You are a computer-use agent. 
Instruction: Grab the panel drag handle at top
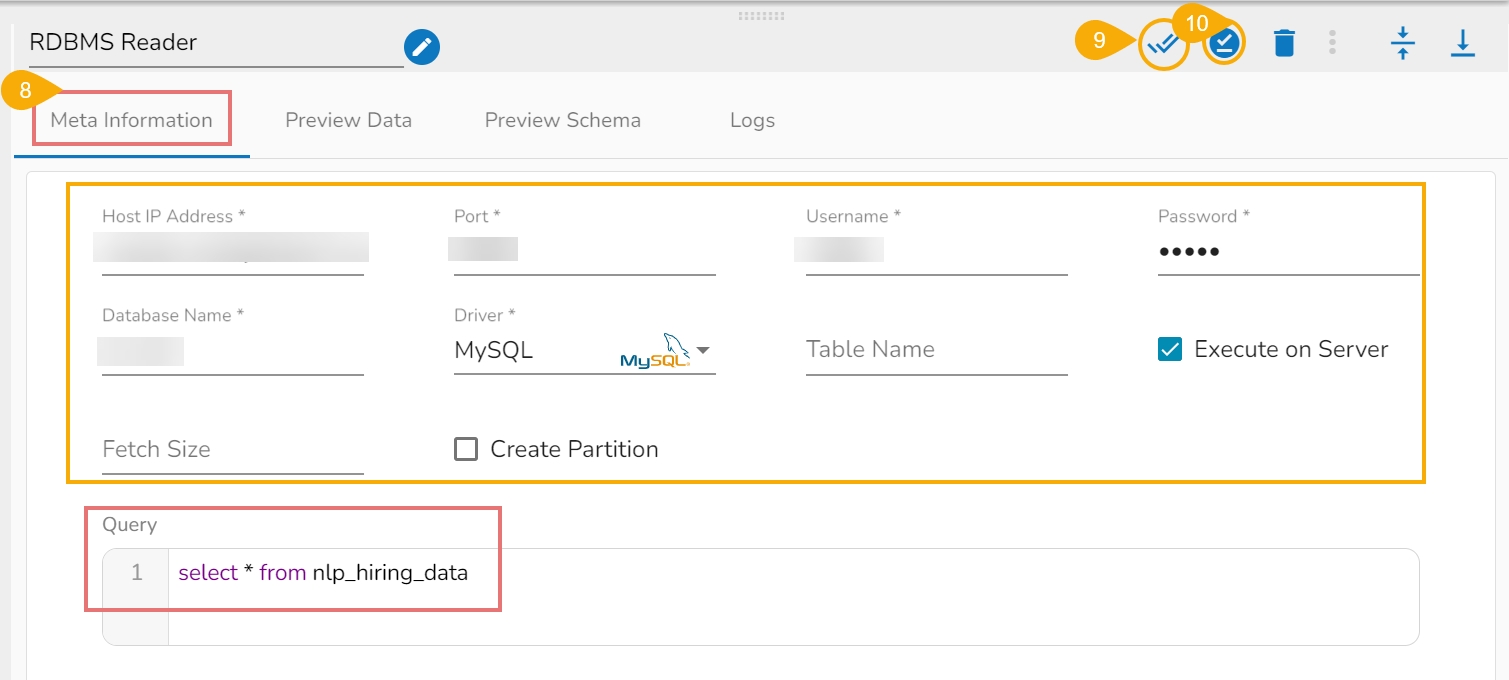pos(761,16)
